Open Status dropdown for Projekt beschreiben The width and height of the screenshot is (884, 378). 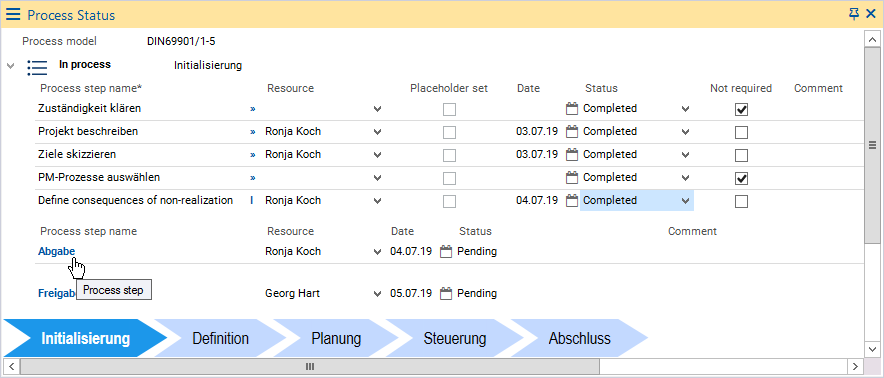click(x=686, y=132)
